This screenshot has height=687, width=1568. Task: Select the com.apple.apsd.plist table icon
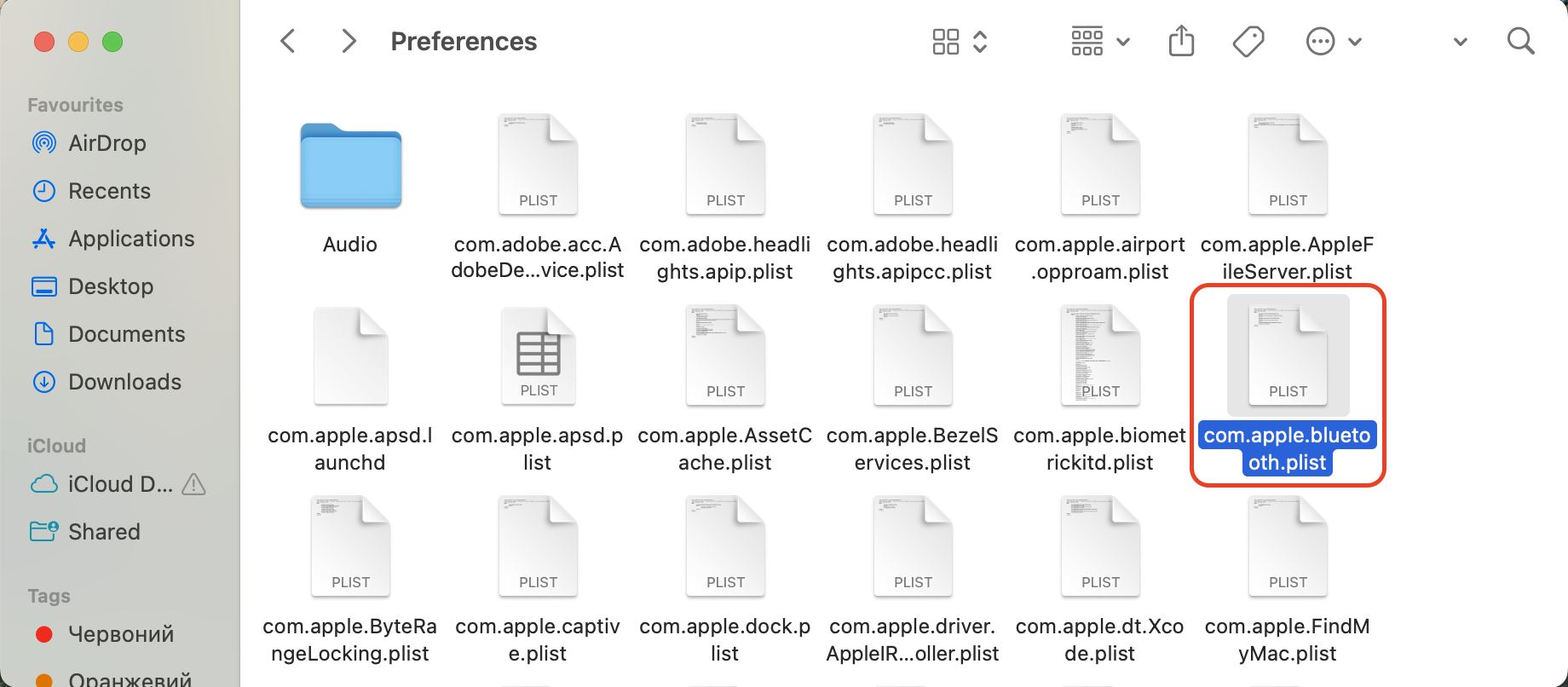[x=538, y=355]
